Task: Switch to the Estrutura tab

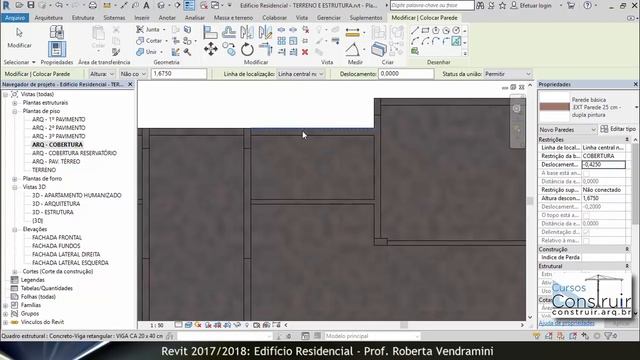Action: point(83,18)
